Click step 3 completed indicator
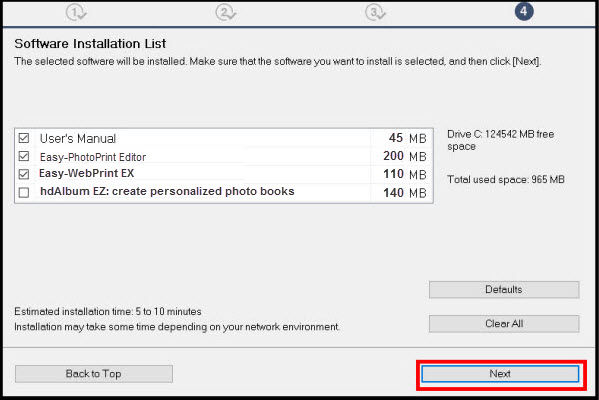599x400 pixels. [x=375, y=12]
